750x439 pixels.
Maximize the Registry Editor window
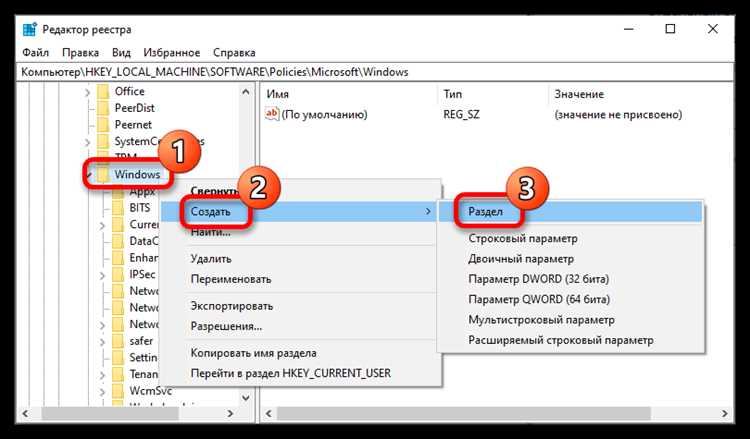tap(671, 29)
